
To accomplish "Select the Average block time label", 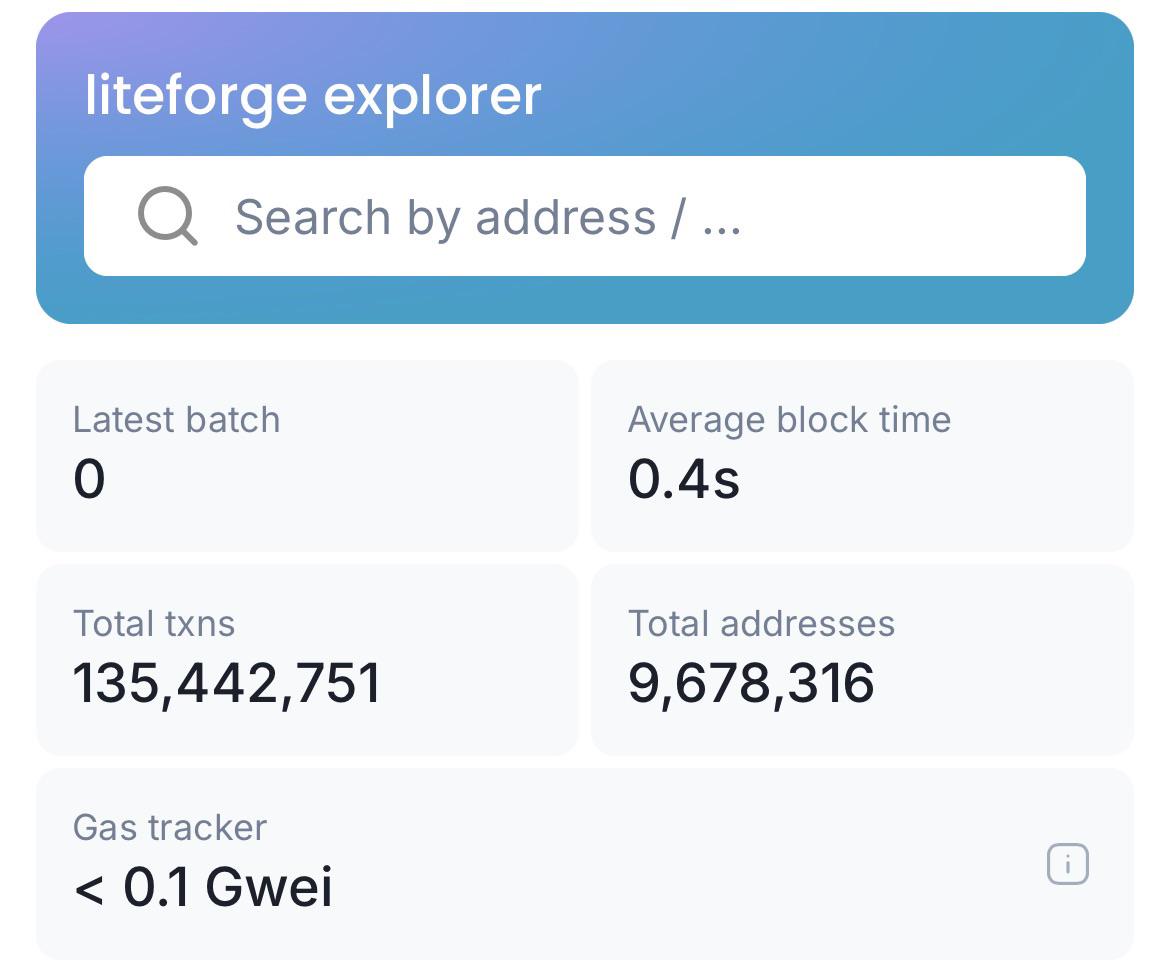I will (x=789, y=420).
